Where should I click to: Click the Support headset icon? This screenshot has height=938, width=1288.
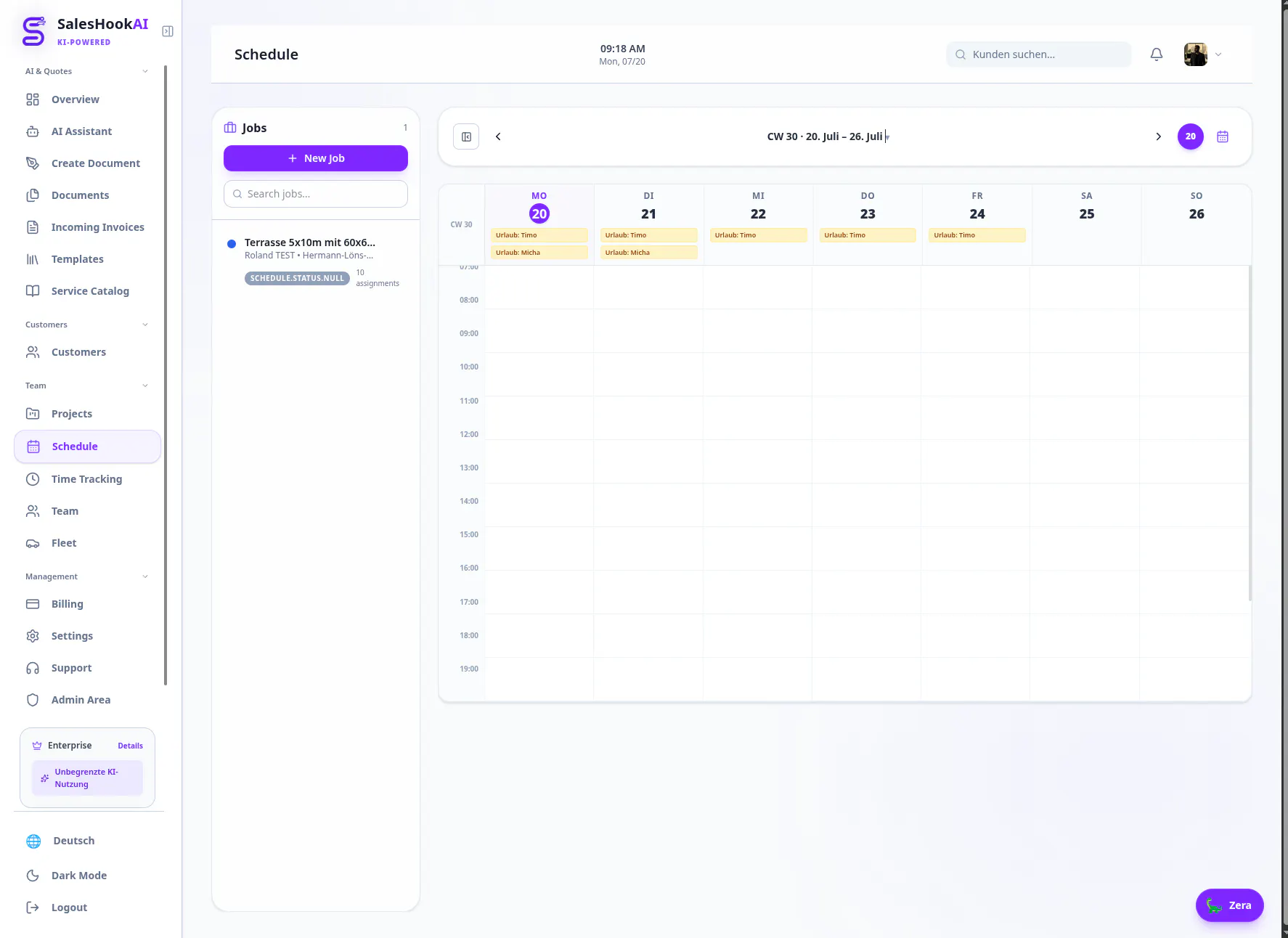pyautogui.click(x=33, y=668)
